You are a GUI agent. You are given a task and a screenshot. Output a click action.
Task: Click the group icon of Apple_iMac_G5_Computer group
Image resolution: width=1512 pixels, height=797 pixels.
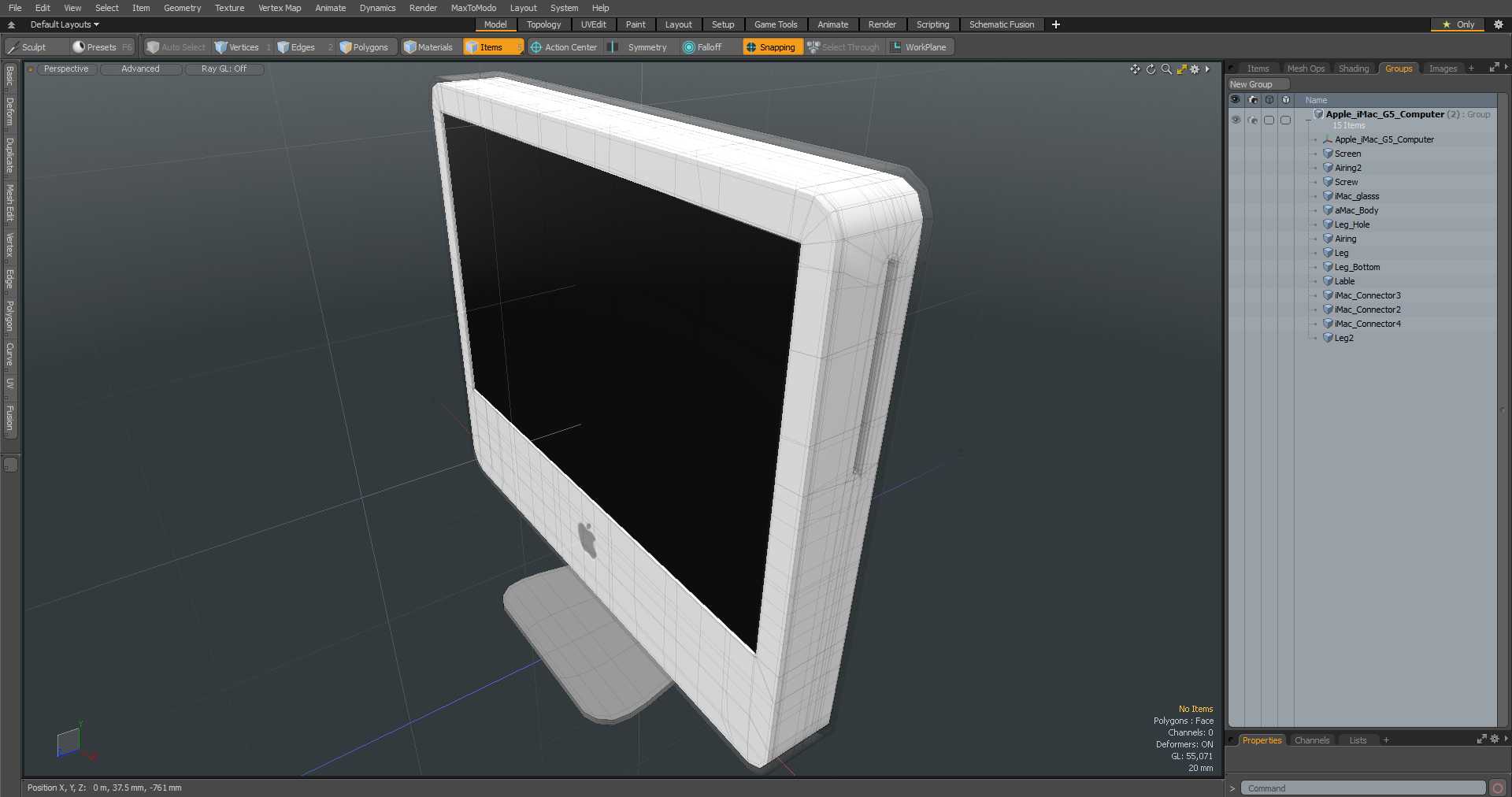tap(1318, 114)
